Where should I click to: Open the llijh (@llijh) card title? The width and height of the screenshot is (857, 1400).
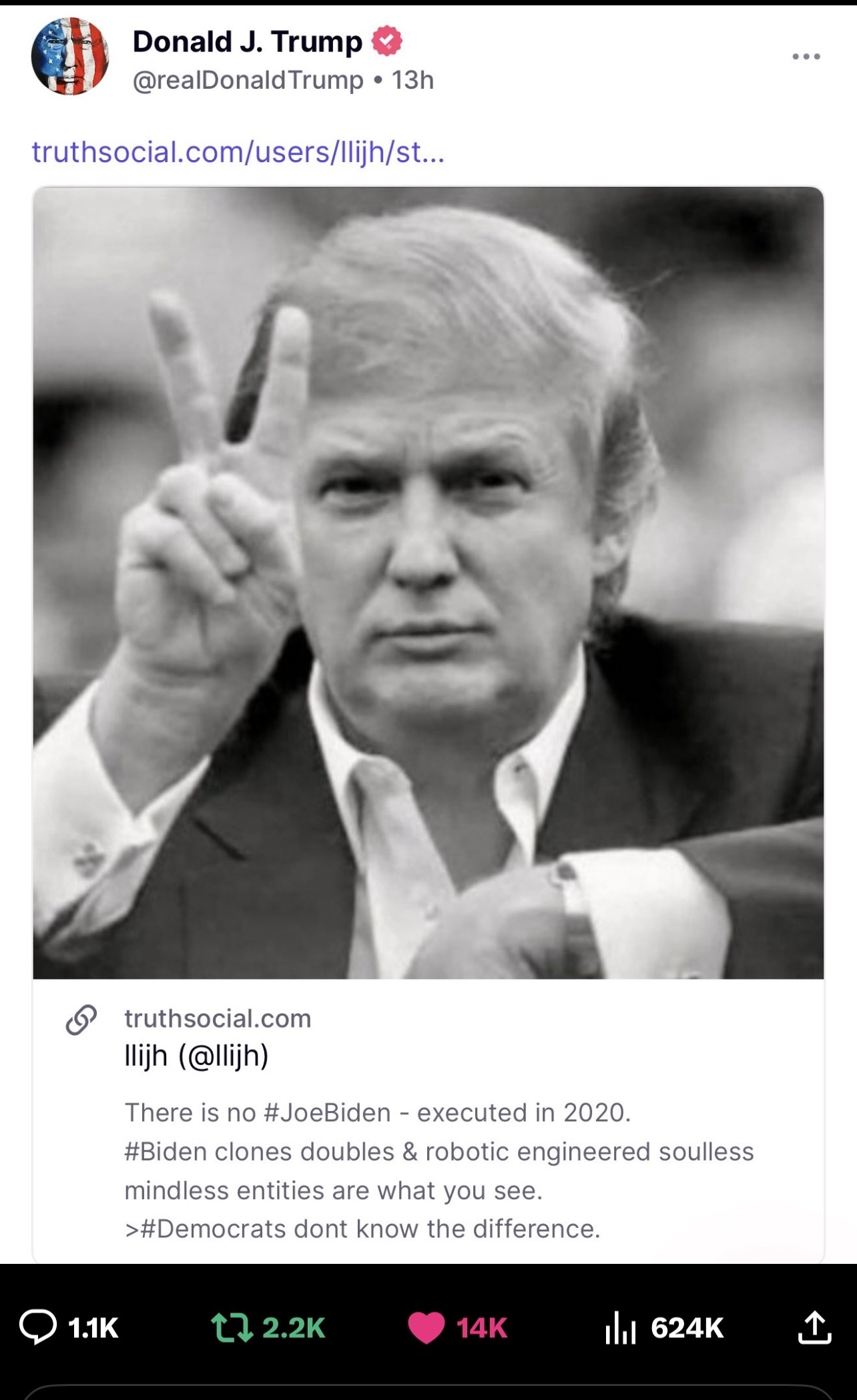tap(196, 1056)
